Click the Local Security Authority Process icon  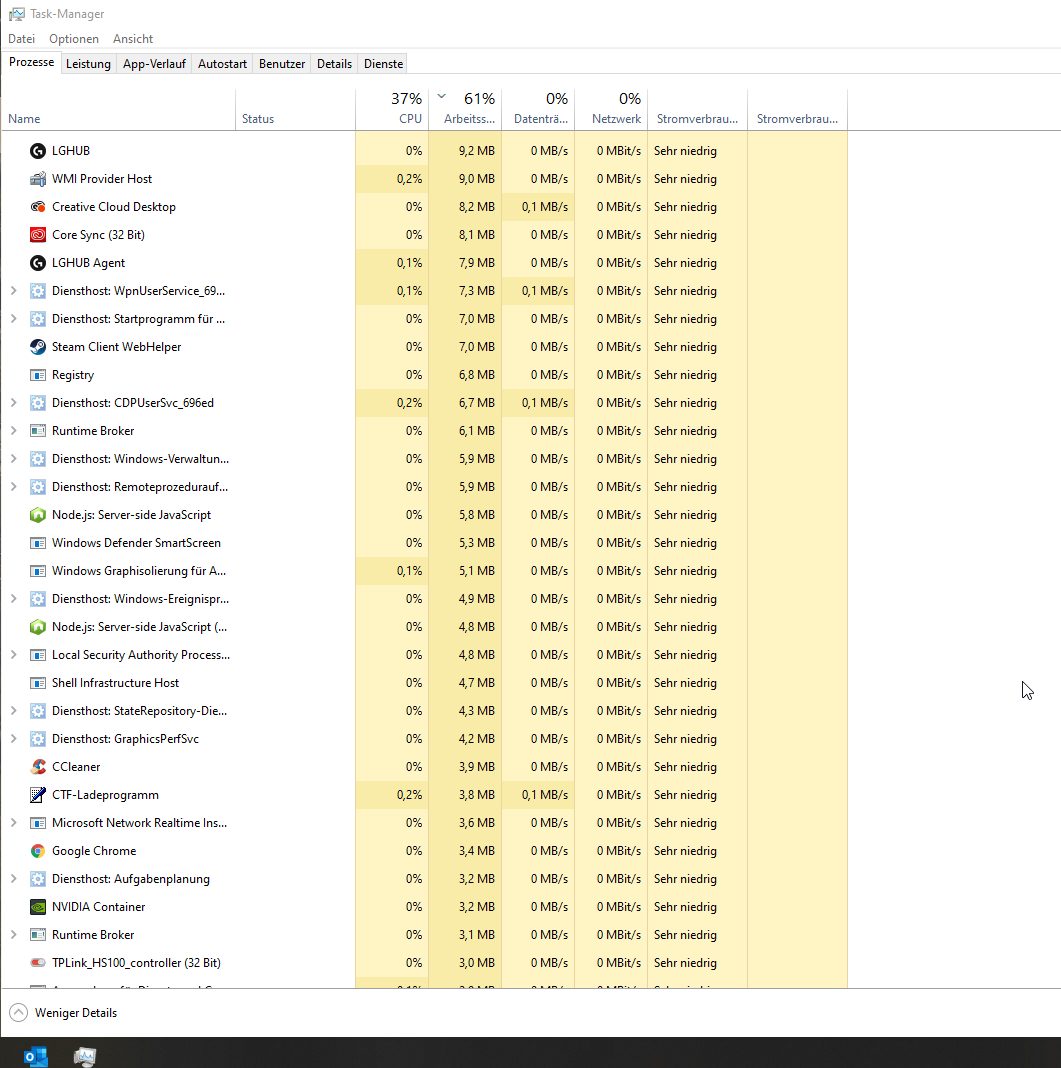pyautogui.click(x=38, y=655)
